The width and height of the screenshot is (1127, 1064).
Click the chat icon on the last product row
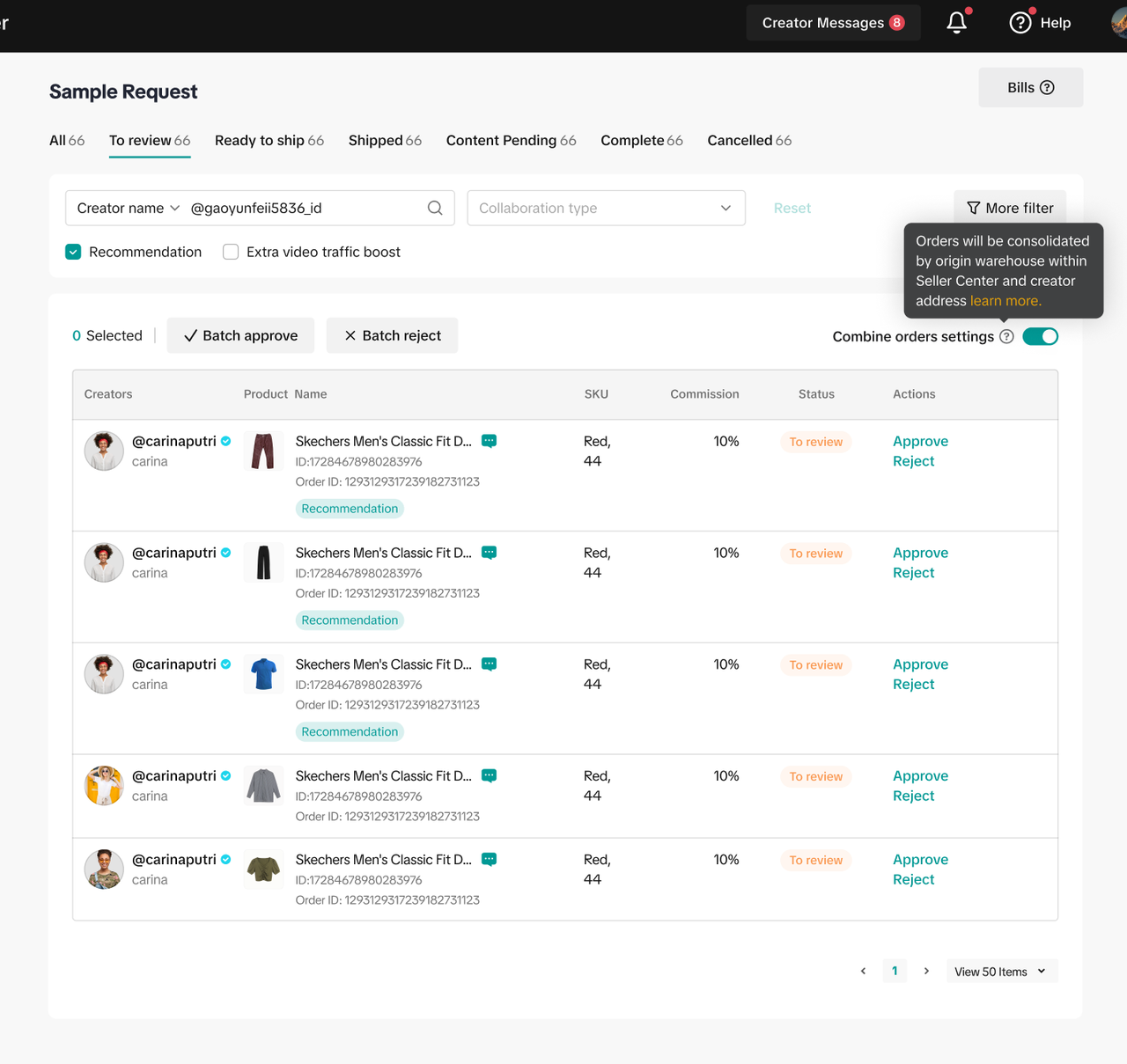(490, 859)
